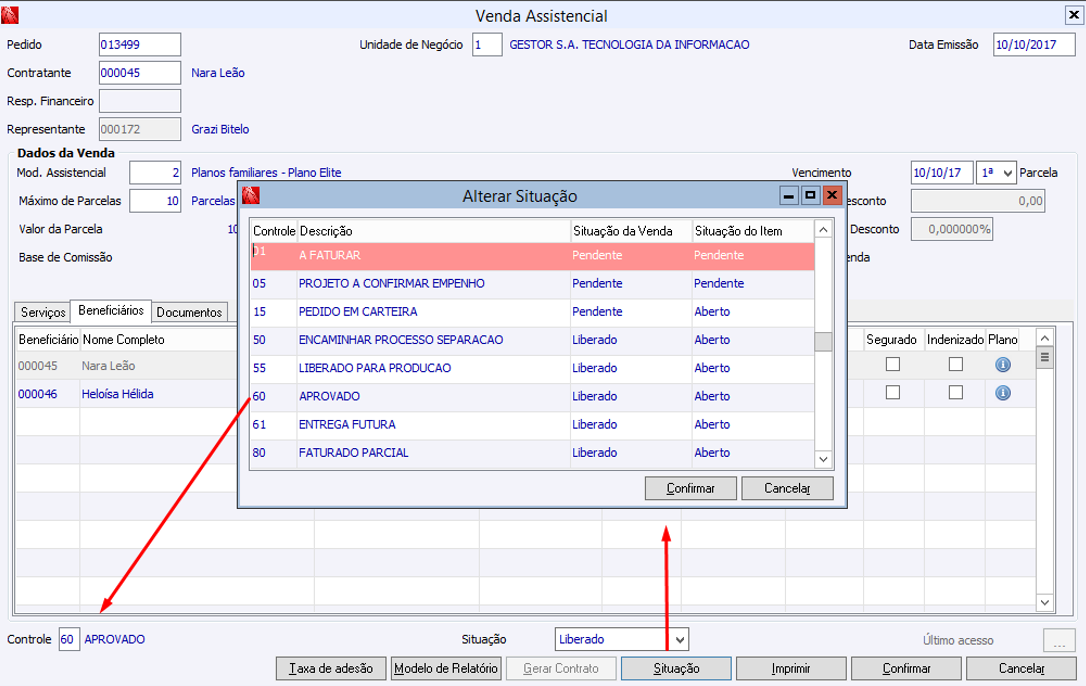Switch to the Serviços tab
The height and width of the screenshot is (686, 1086).
(x=43, y=313)
